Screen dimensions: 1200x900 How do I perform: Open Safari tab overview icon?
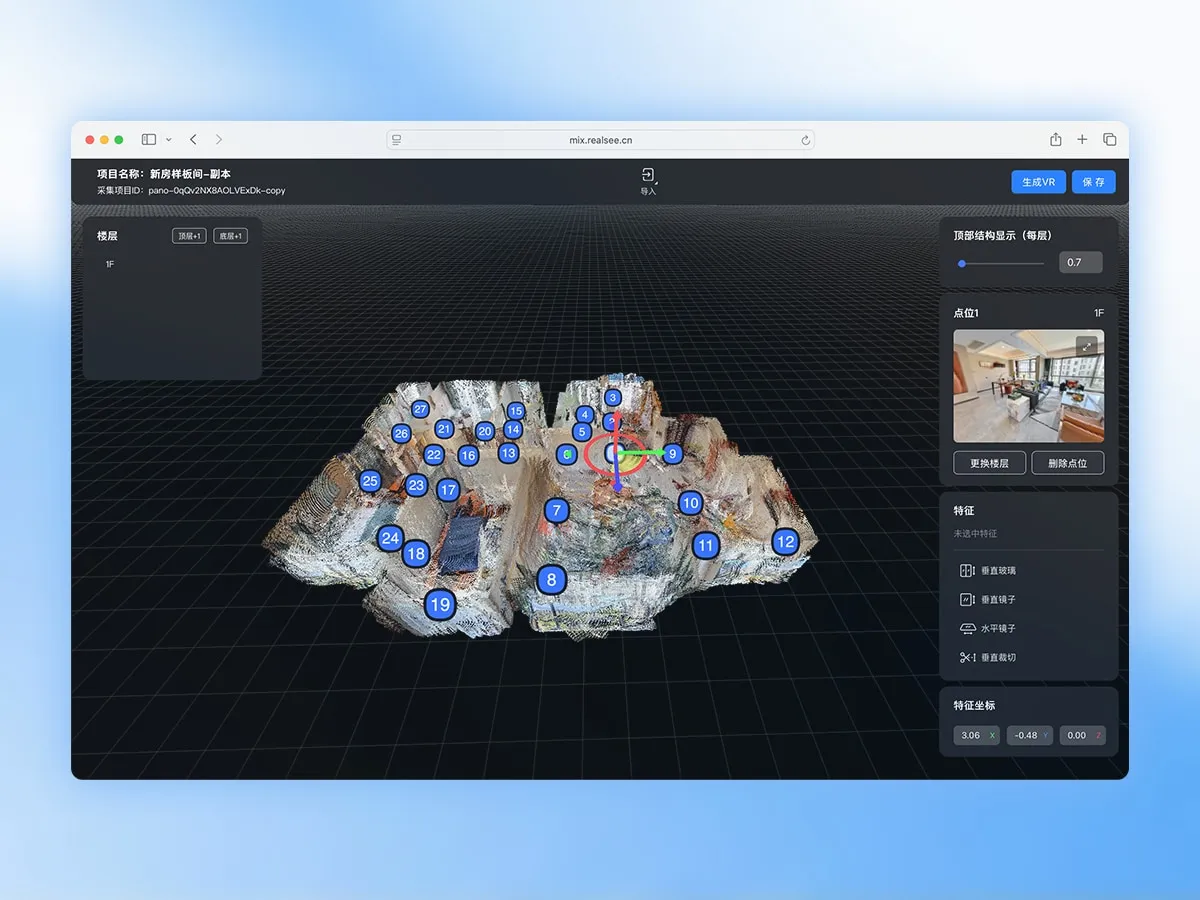click(x=1109, y=140)
